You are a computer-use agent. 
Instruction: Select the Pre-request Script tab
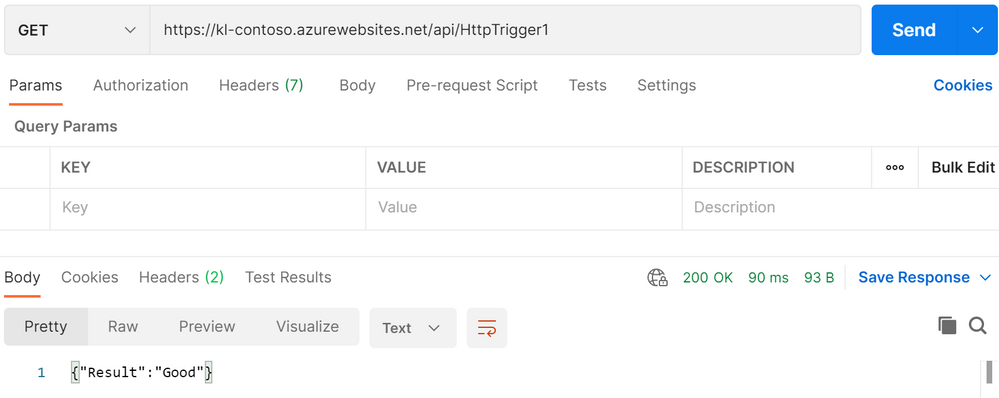click(x=472, y=85)
